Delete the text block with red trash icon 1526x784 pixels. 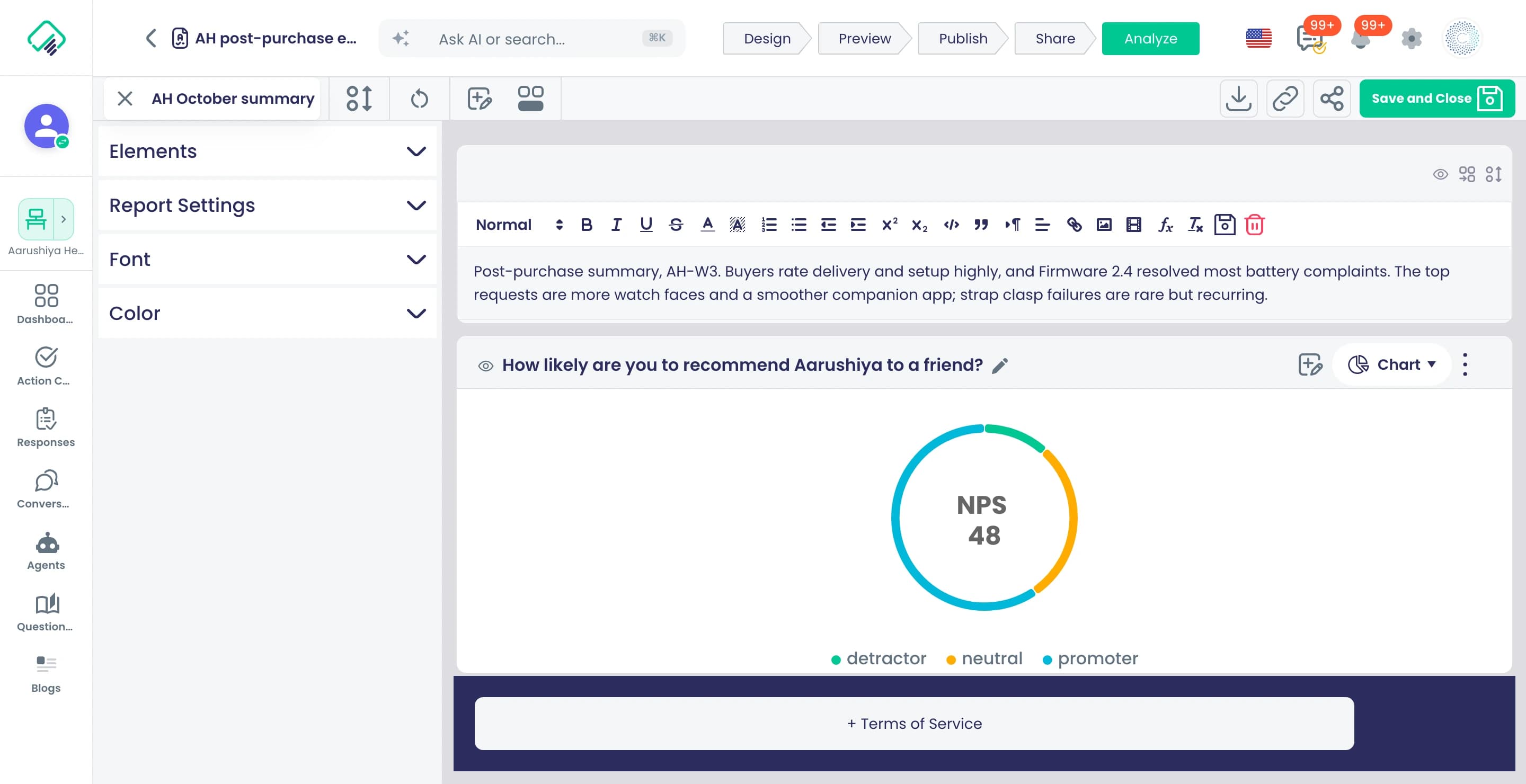1255,225
